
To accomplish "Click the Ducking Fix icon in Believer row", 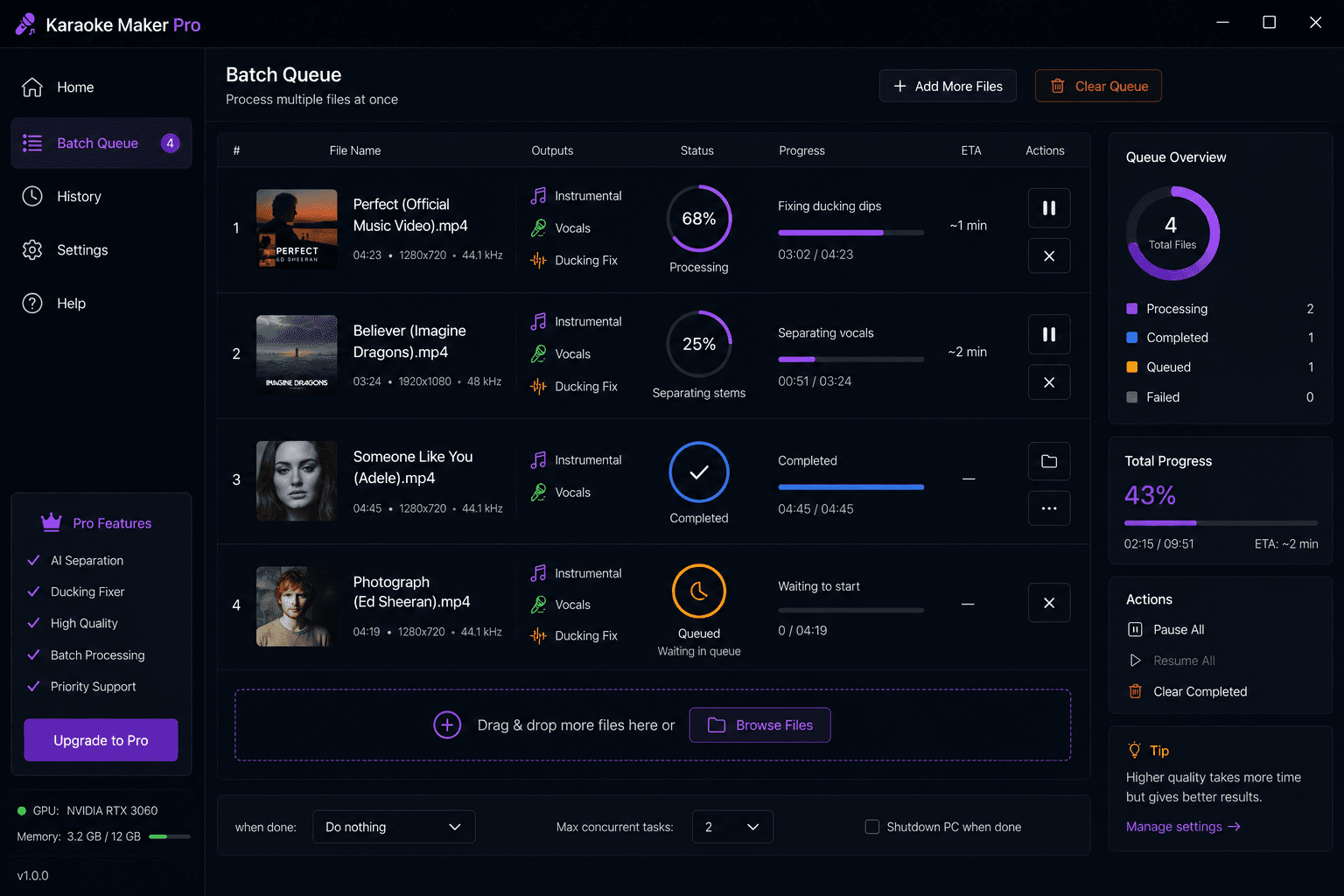I will [538, 386].
